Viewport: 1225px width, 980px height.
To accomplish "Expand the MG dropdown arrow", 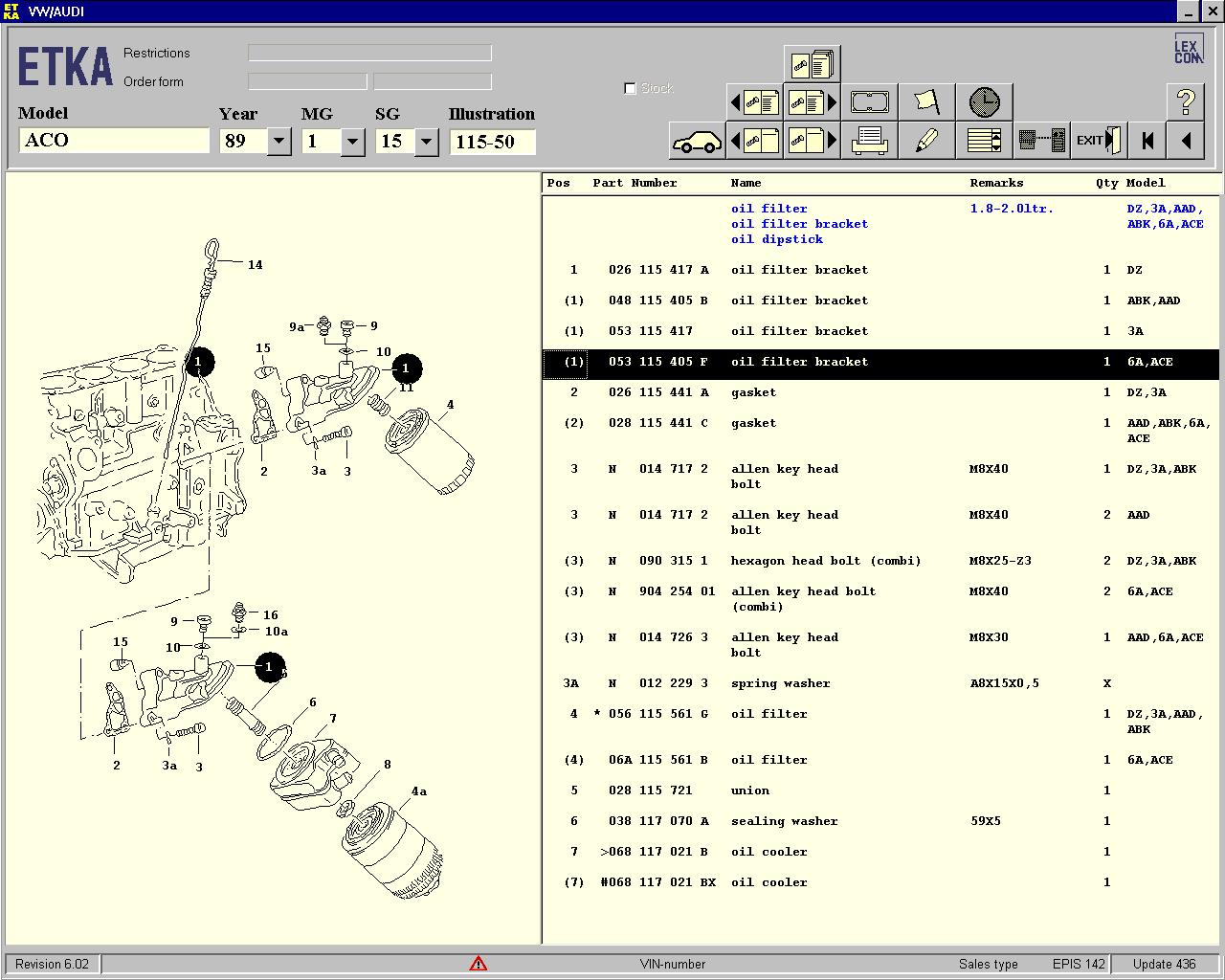I will click(x=352, y=142).
